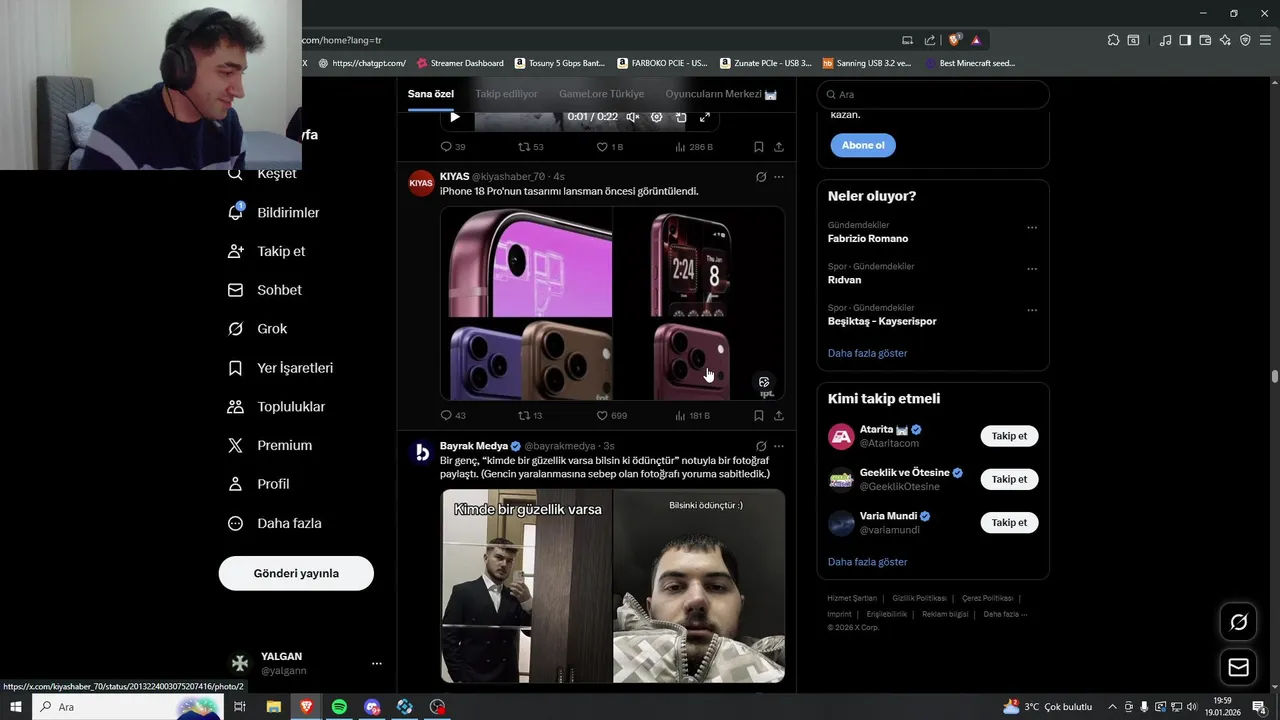Unmute the video player
The height and width of the screenshot is (720, 1280).
(633, 117)
